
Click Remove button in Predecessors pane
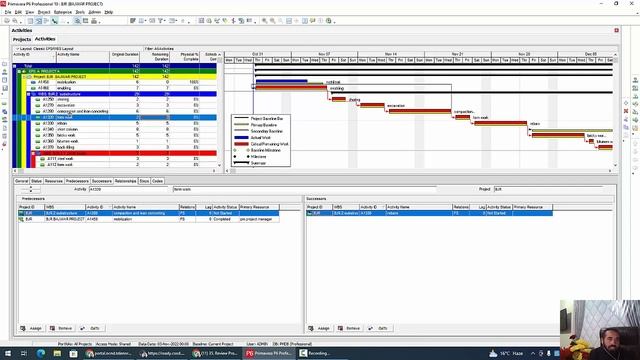pyautogui.click(x=61, y=328)
